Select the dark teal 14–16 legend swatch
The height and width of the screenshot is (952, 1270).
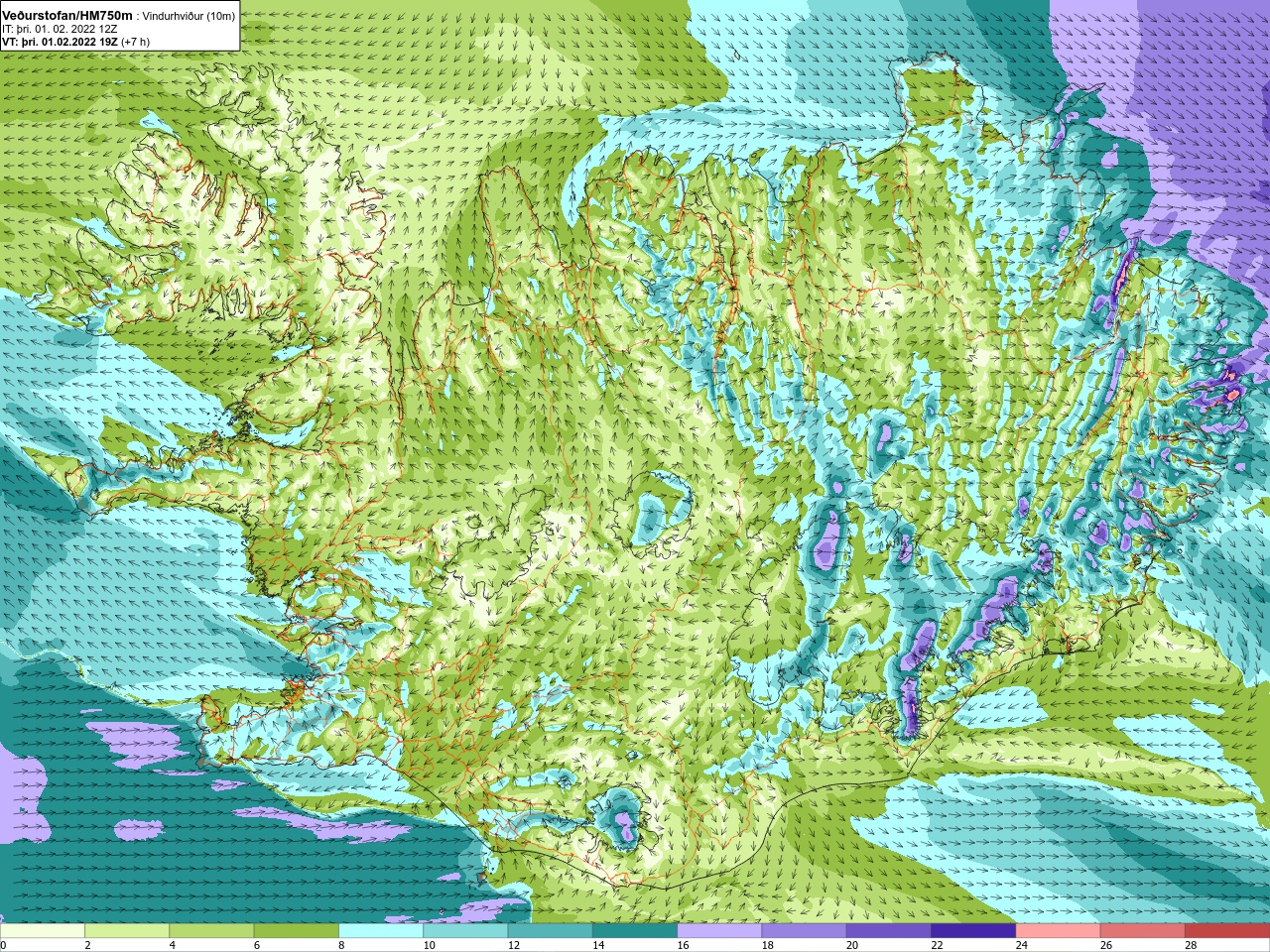coord(635,931)
